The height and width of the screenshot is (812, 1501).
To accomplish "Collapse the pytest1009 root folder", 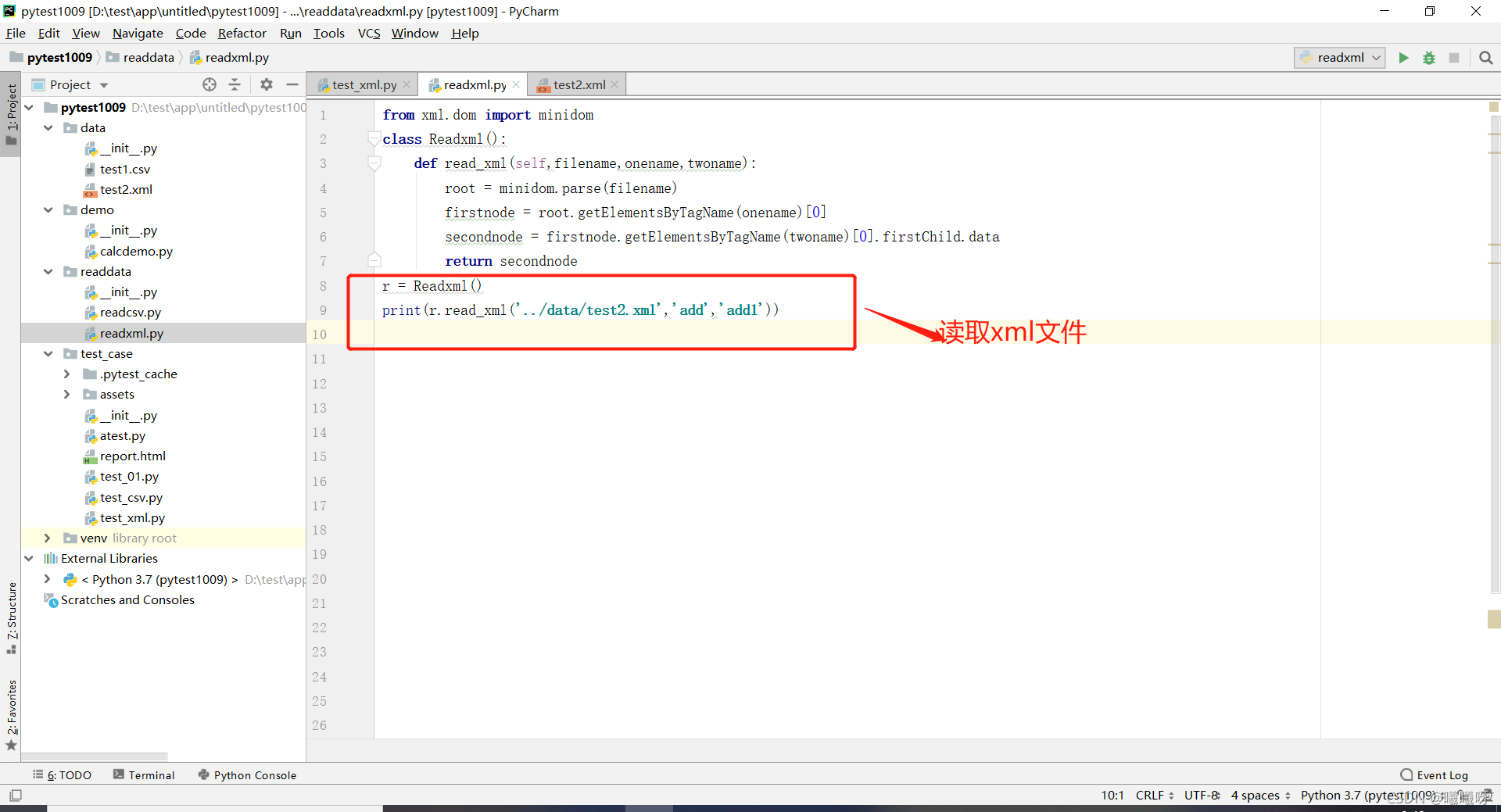I will (29, 107).
